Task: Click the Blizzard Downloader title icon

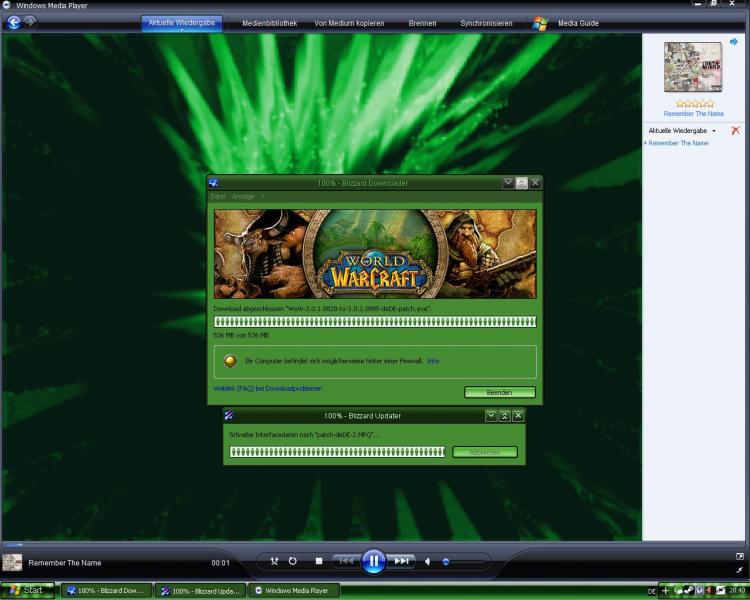Action: pos(214,183)
